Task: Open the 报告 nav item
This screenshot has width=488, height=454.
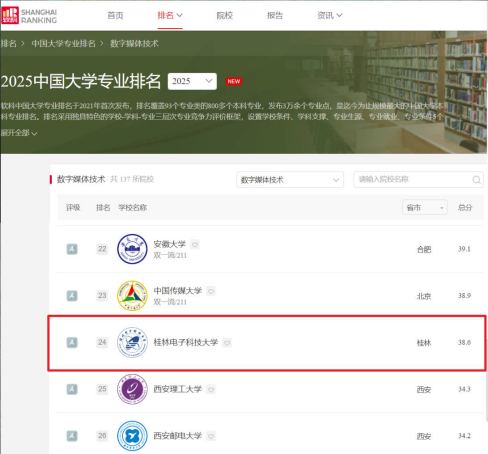Action: (275, 15)
